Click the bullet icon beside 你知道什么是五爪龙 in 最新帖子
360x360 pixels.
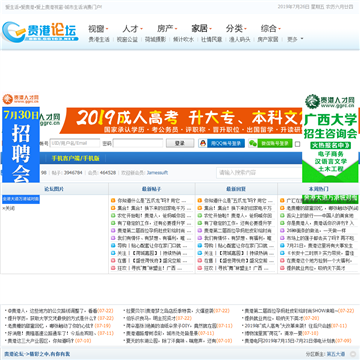click(113, 201)
